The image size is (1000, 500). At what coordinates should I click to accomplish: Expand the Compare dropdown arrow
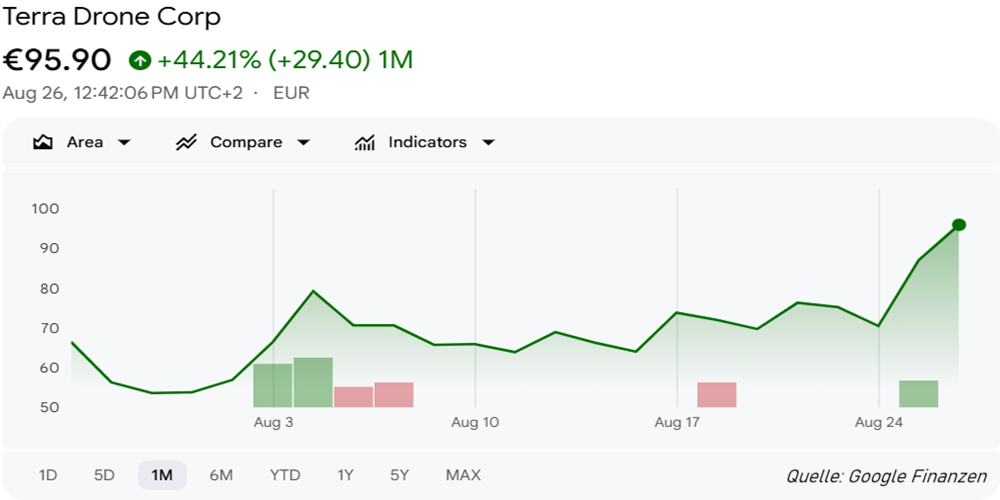pyautogui.click(x=304, y=142)
